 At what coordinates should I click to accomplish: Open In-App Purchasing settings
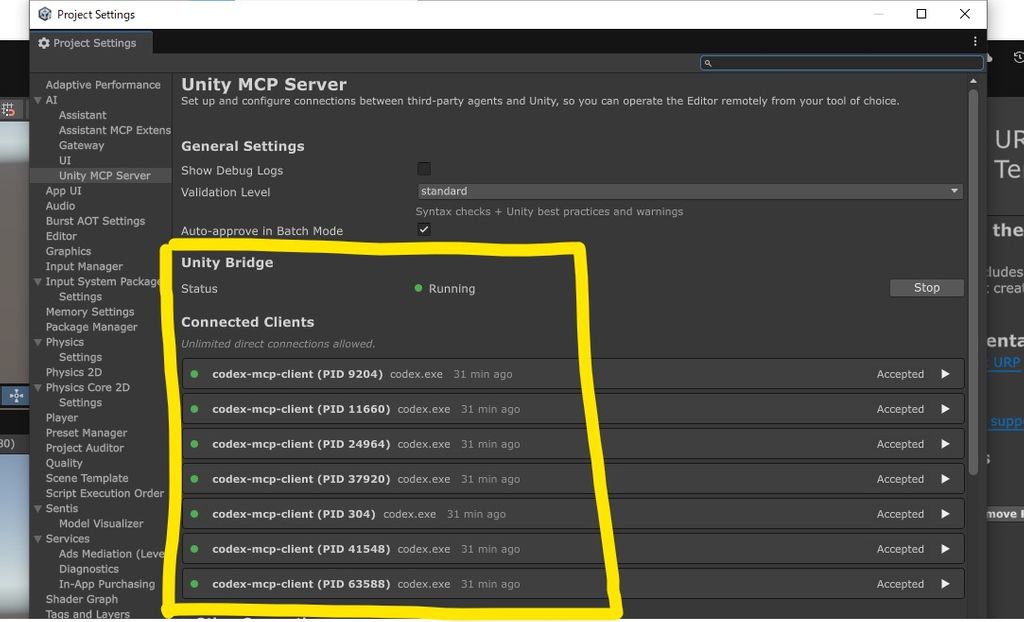click(x=107, y=584)
